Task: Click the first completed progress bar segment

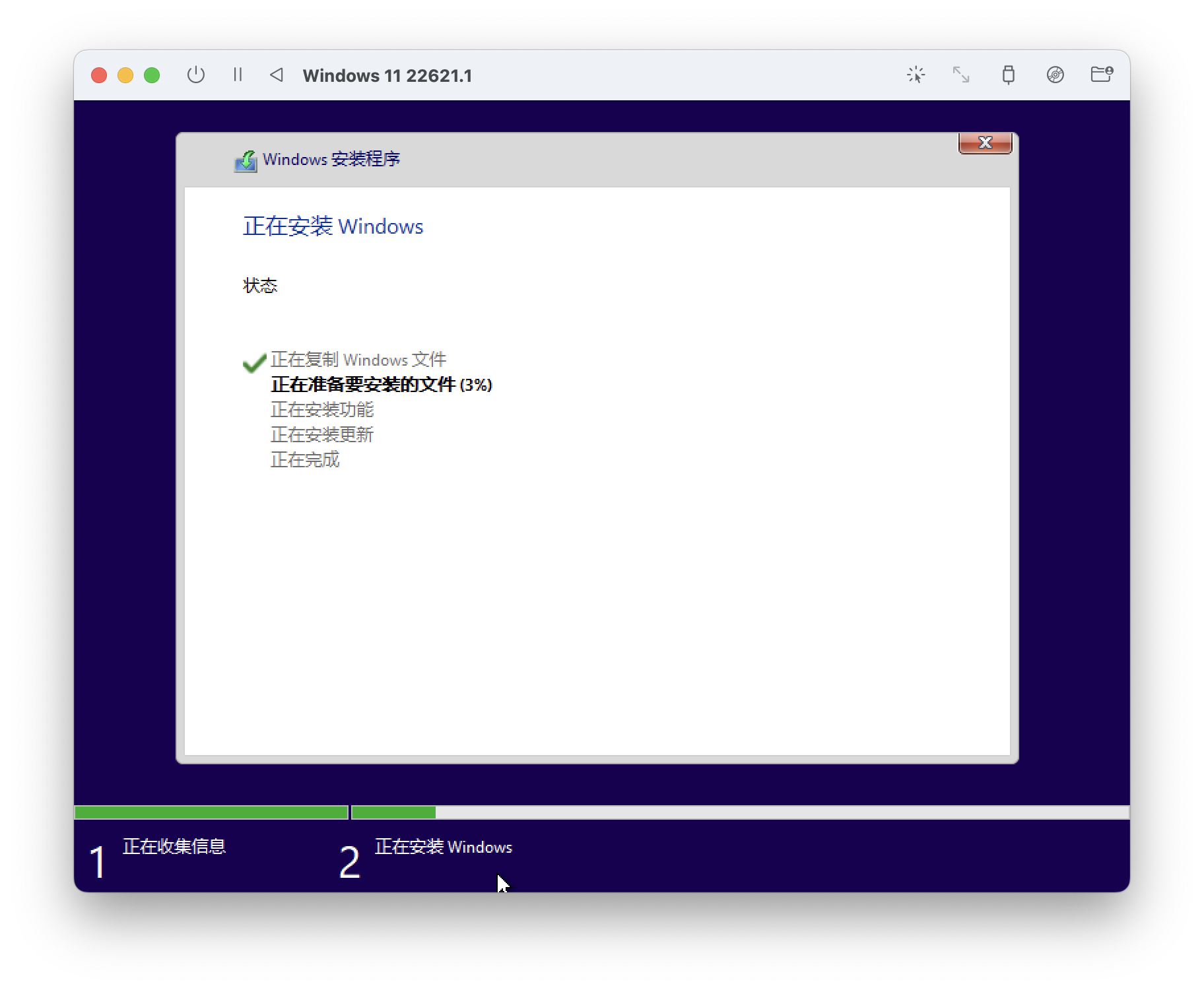Action: point(211,812)
